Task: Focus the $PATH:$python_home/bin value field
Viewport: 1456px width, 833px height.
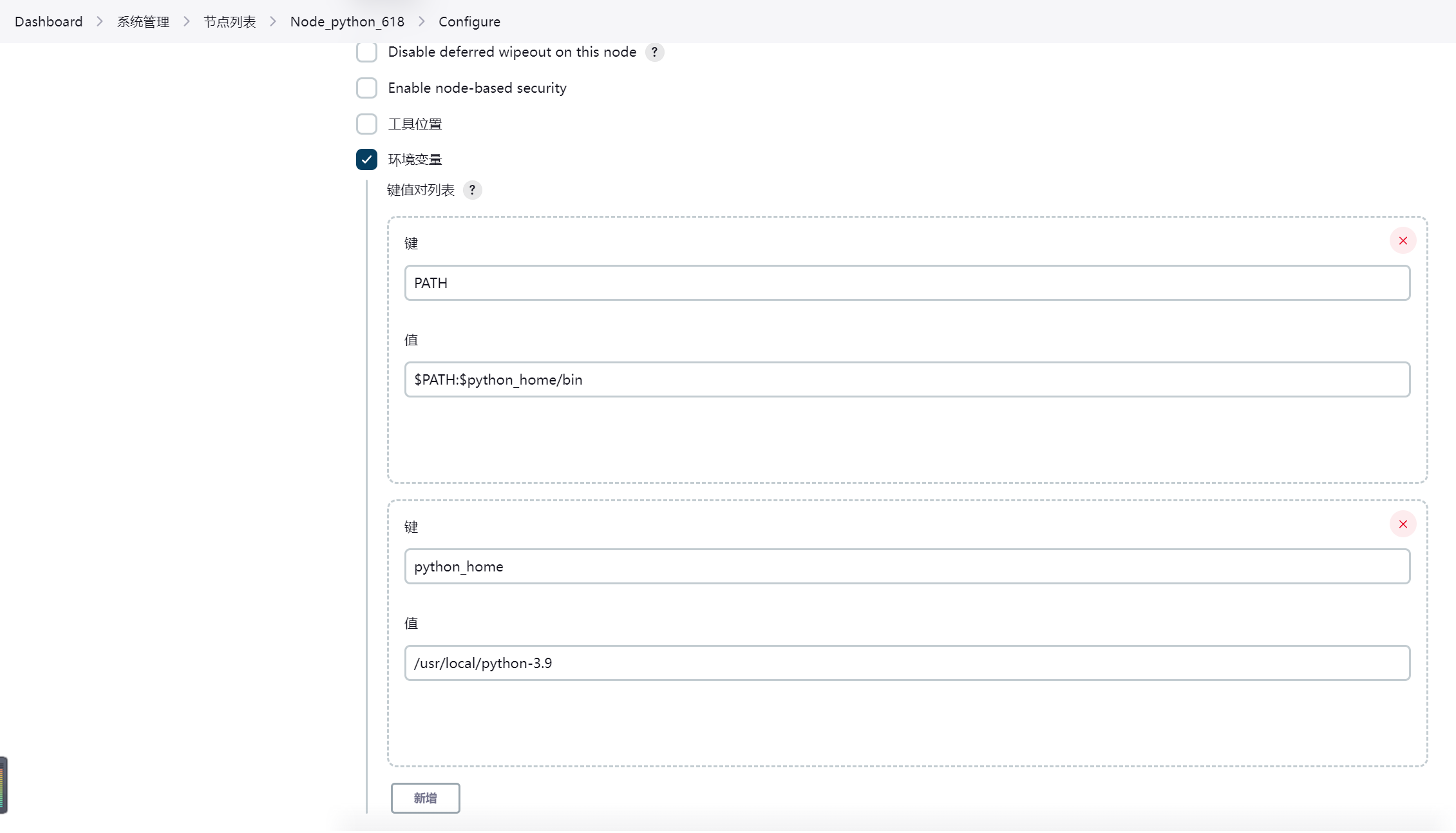Action: pos(907,379)
